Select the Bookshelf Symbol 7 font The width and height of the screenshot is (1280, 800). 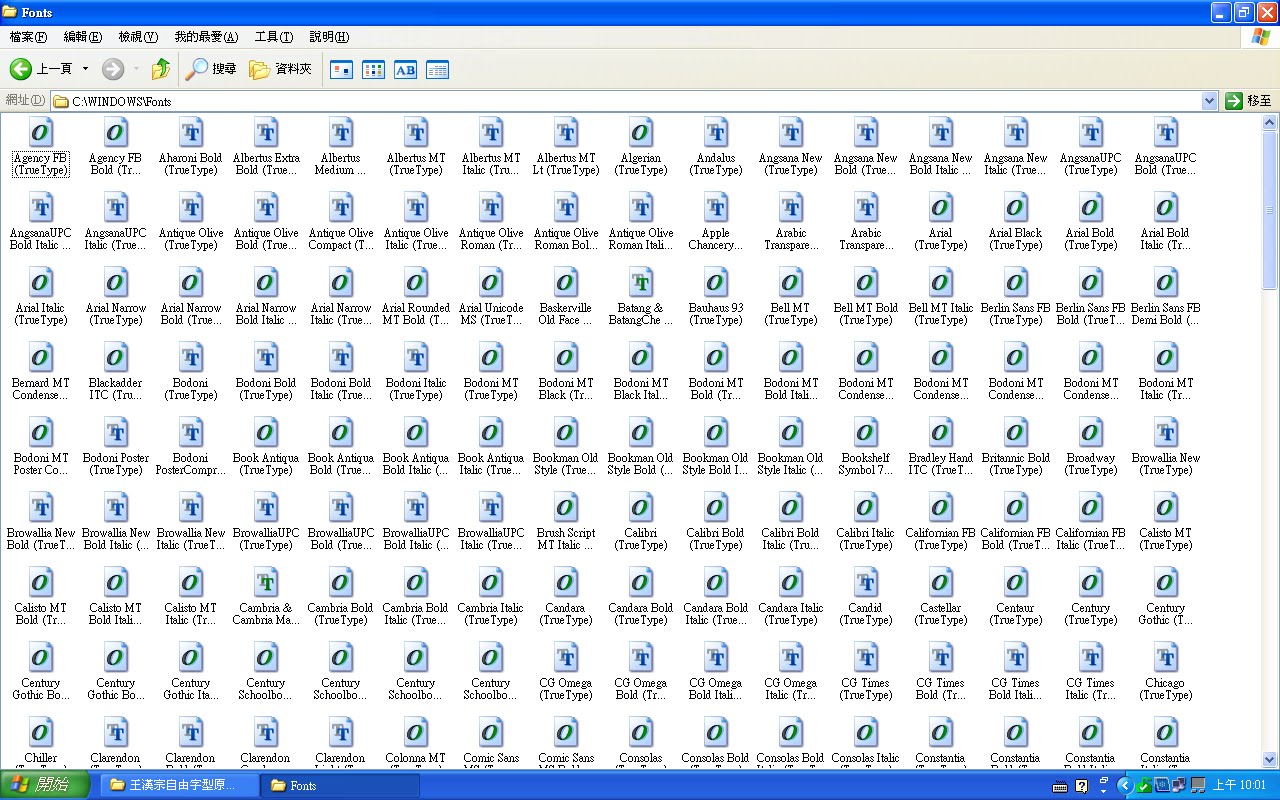coord(866,446)
